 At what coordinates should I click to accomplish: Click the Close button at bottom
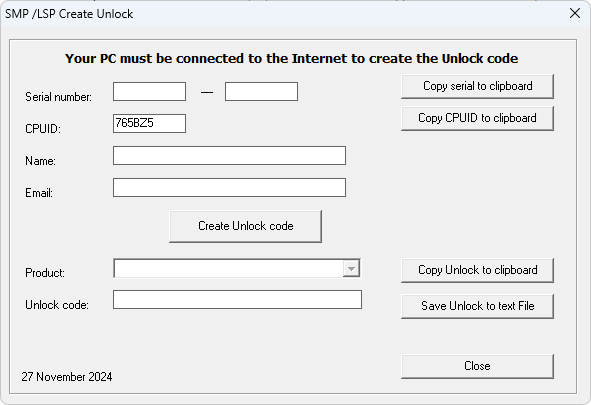point(478,366)
